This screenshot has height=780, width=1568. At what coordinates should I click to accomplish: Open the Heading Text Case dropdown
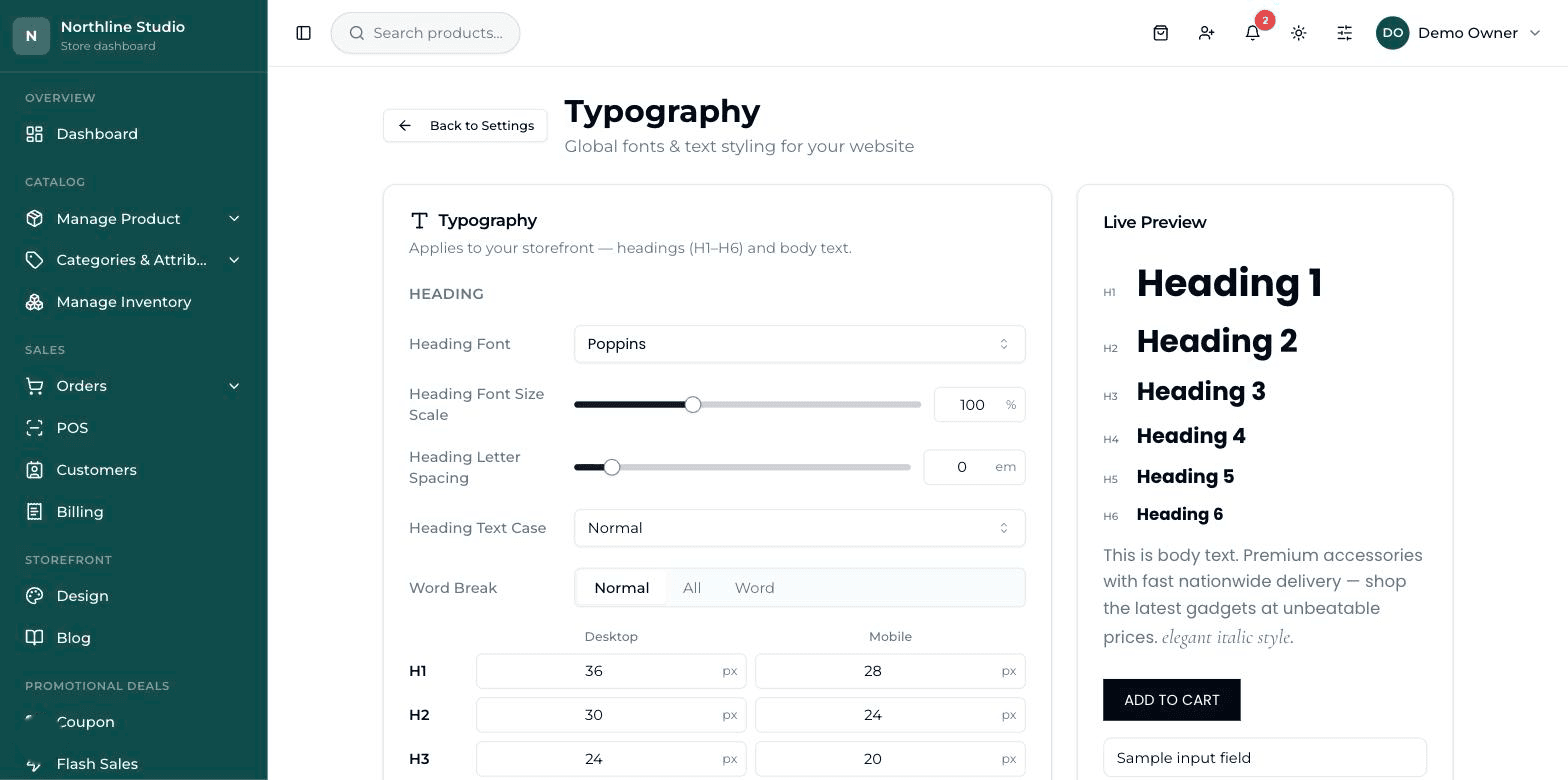800,528
